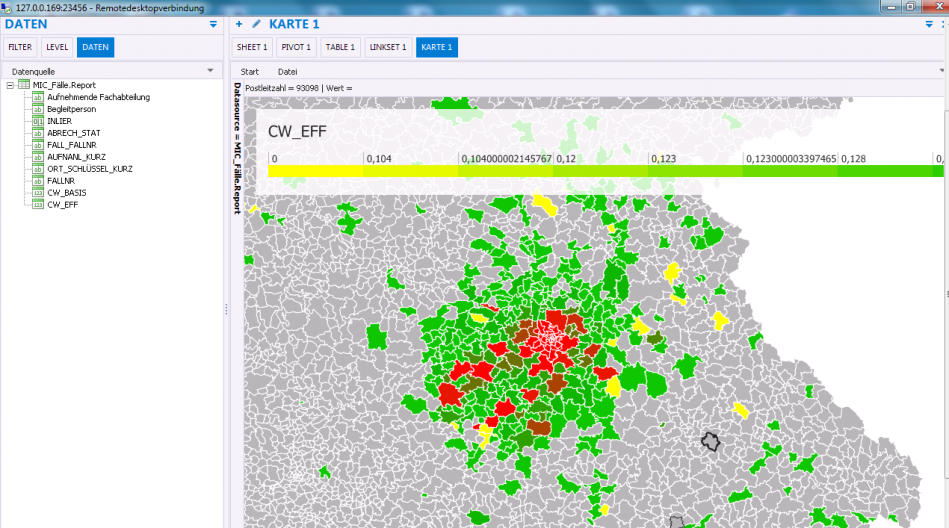Viewport: 949px width, 528px height.
Task: Open the Start menu in the map panel
Action: click(249, 72)
